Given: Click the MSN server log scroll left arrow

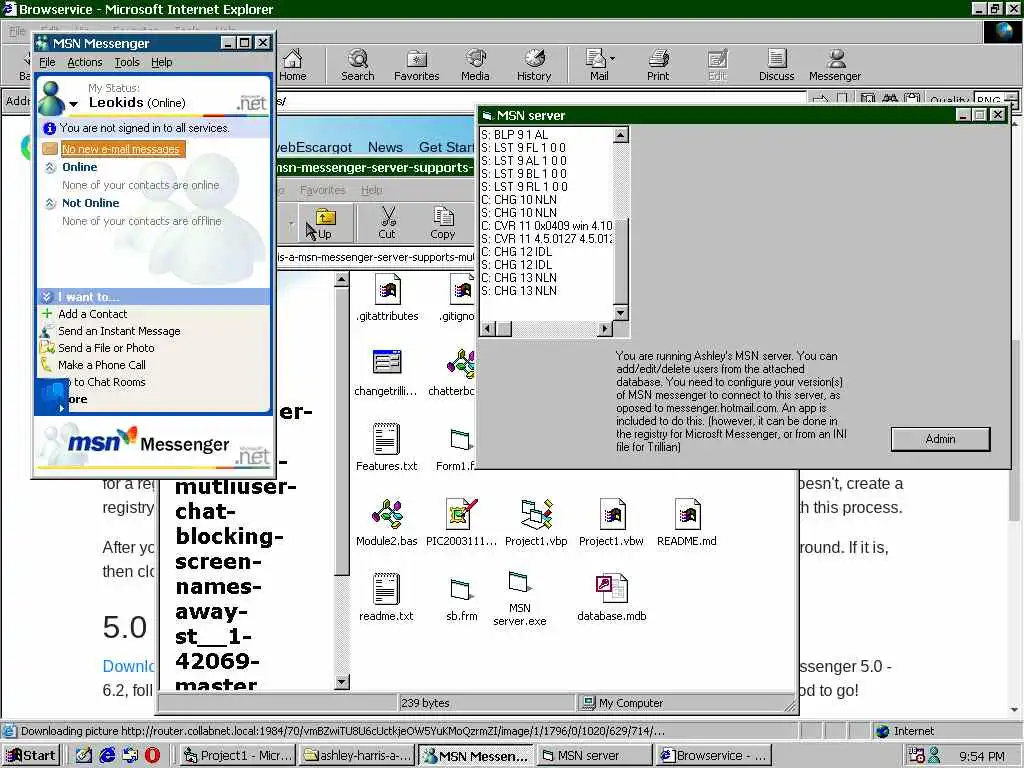Looking at the screenshot, I should (488, 328).
